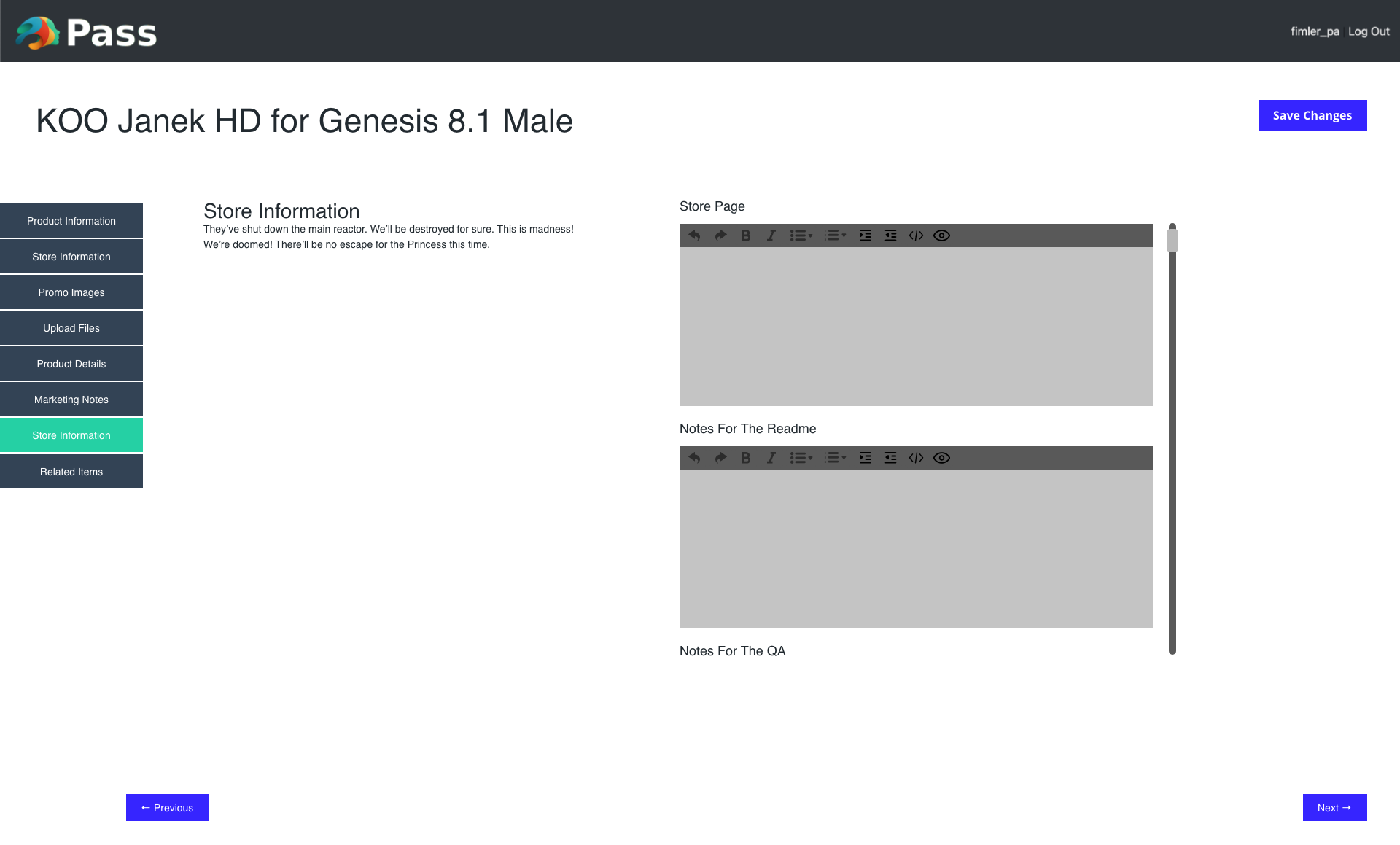Click the Save Changes button
The image size is (1400, 845).
point(1312,115)
